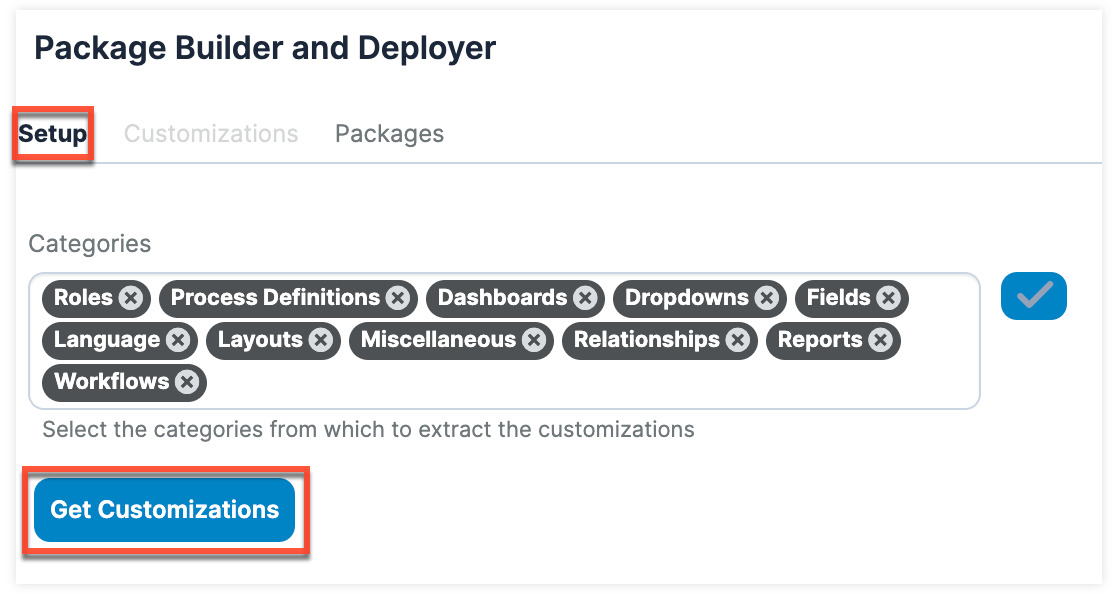Click inside the Categories multiselect field

(600, 385)
